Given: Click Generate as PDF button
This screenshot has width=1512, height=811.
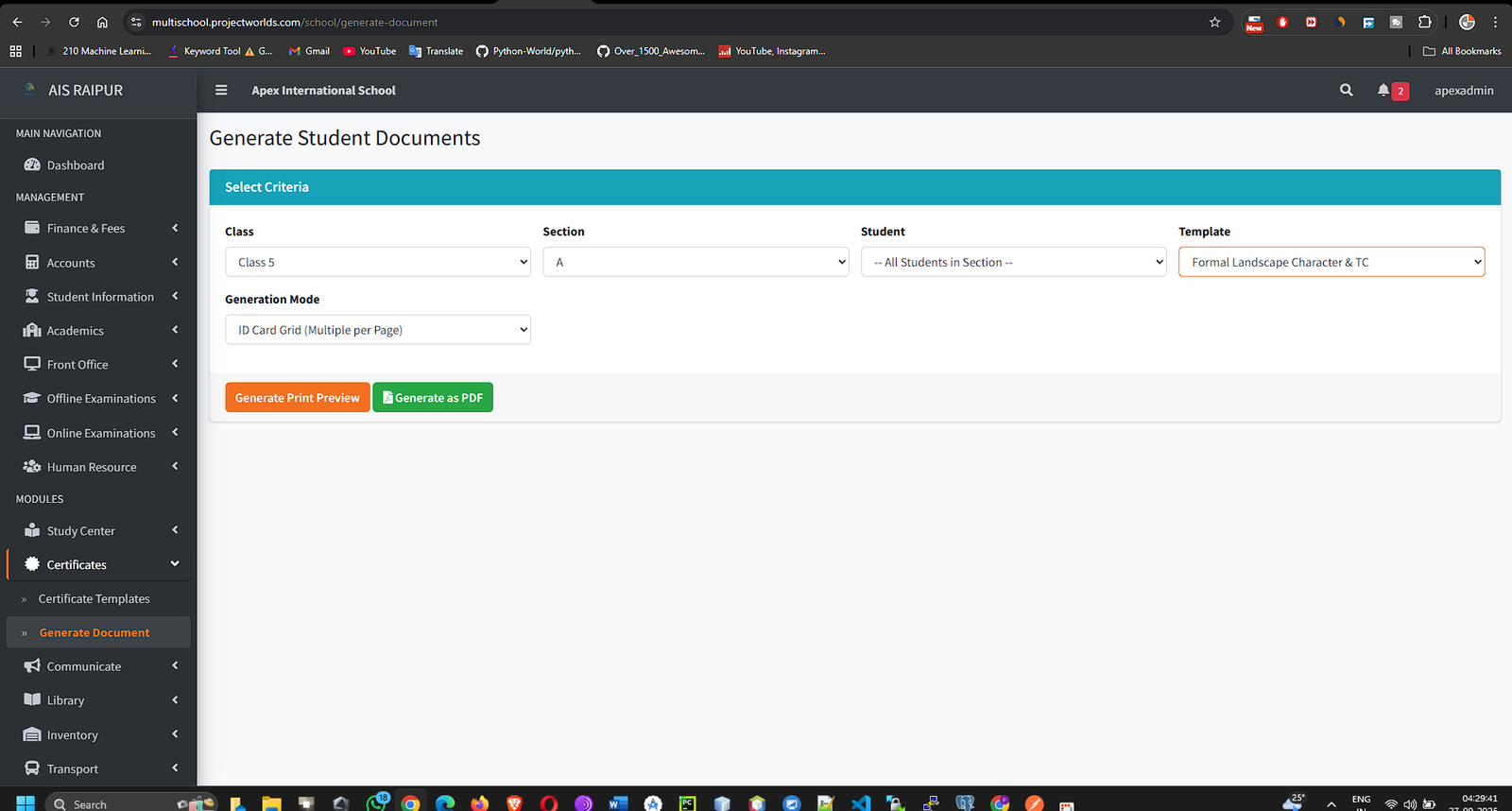Looking at the screenshot, I should (433, 398).
